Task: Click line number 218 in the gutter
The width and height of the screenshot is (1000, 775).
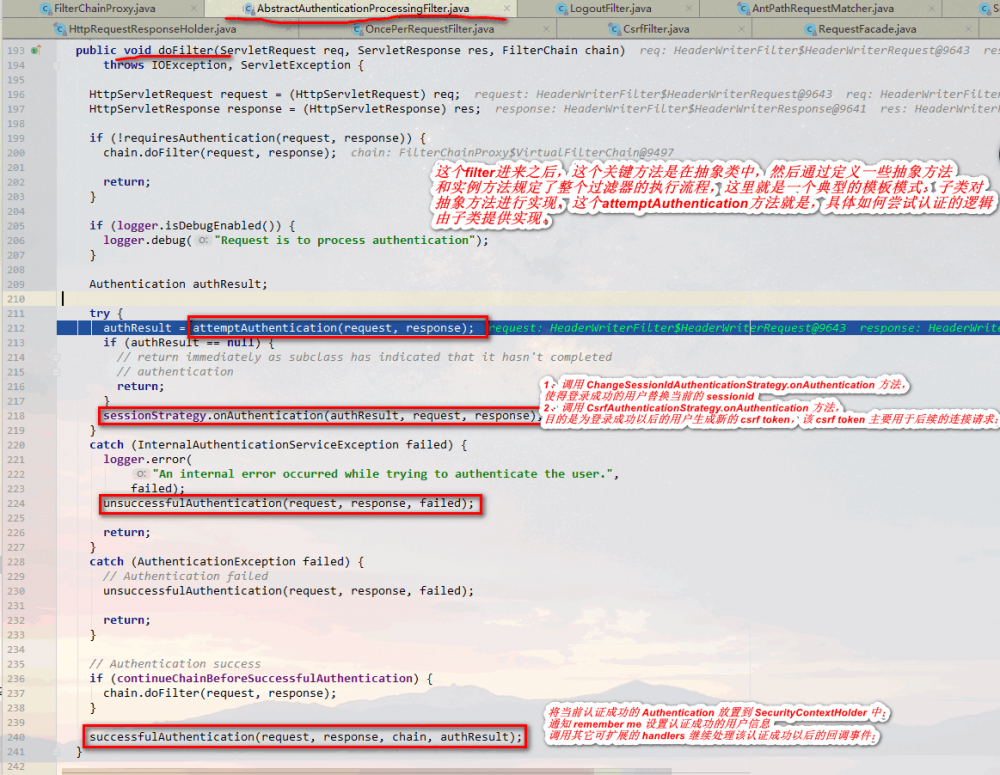Action: coord(16,416)
